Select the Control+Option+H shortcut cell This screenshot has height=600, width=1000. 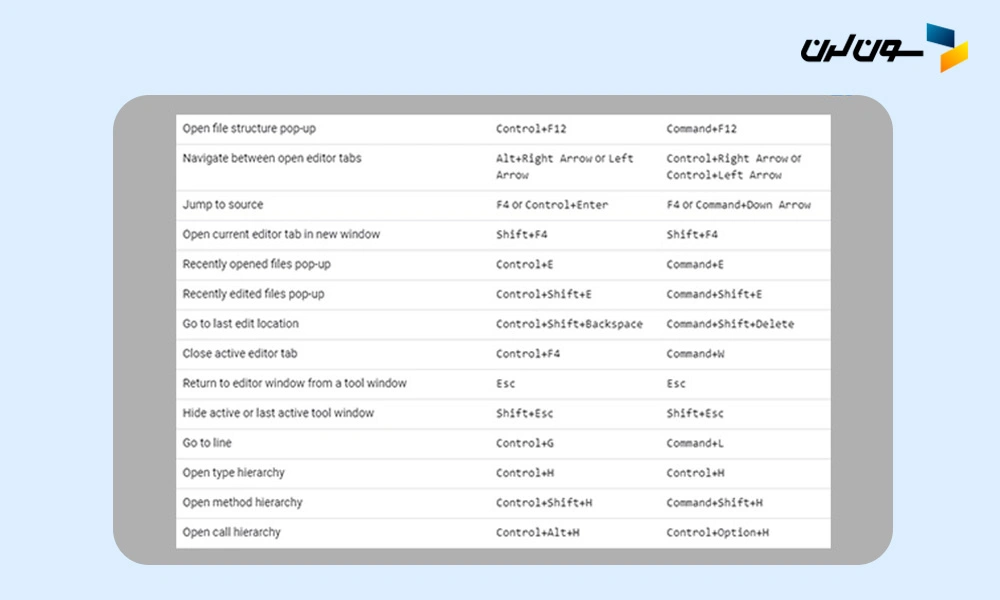pos(717,533)
